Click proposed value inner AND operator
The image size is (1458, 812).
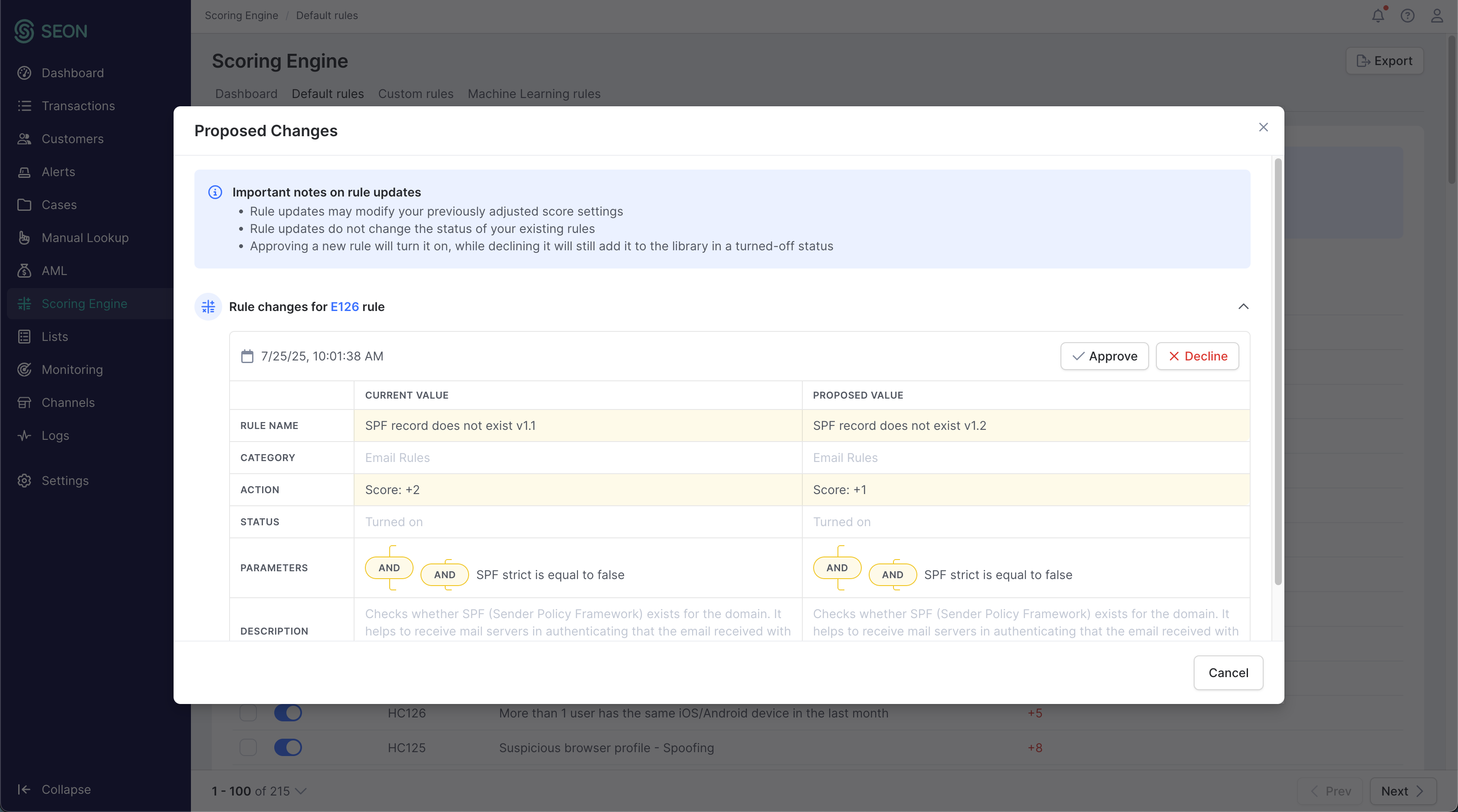pyautogui.click(x=892, y=574)
